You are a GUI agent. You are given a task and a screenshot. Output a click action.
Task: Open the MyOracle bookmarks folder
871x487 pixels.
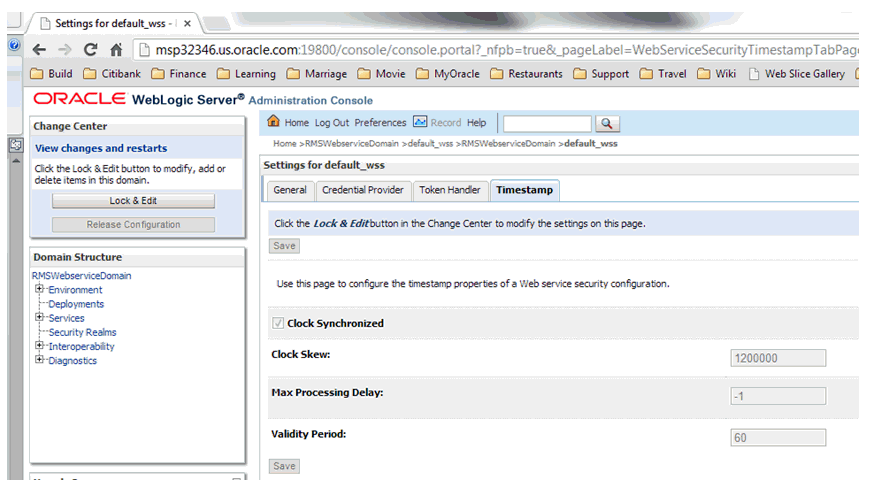point(448,74)
